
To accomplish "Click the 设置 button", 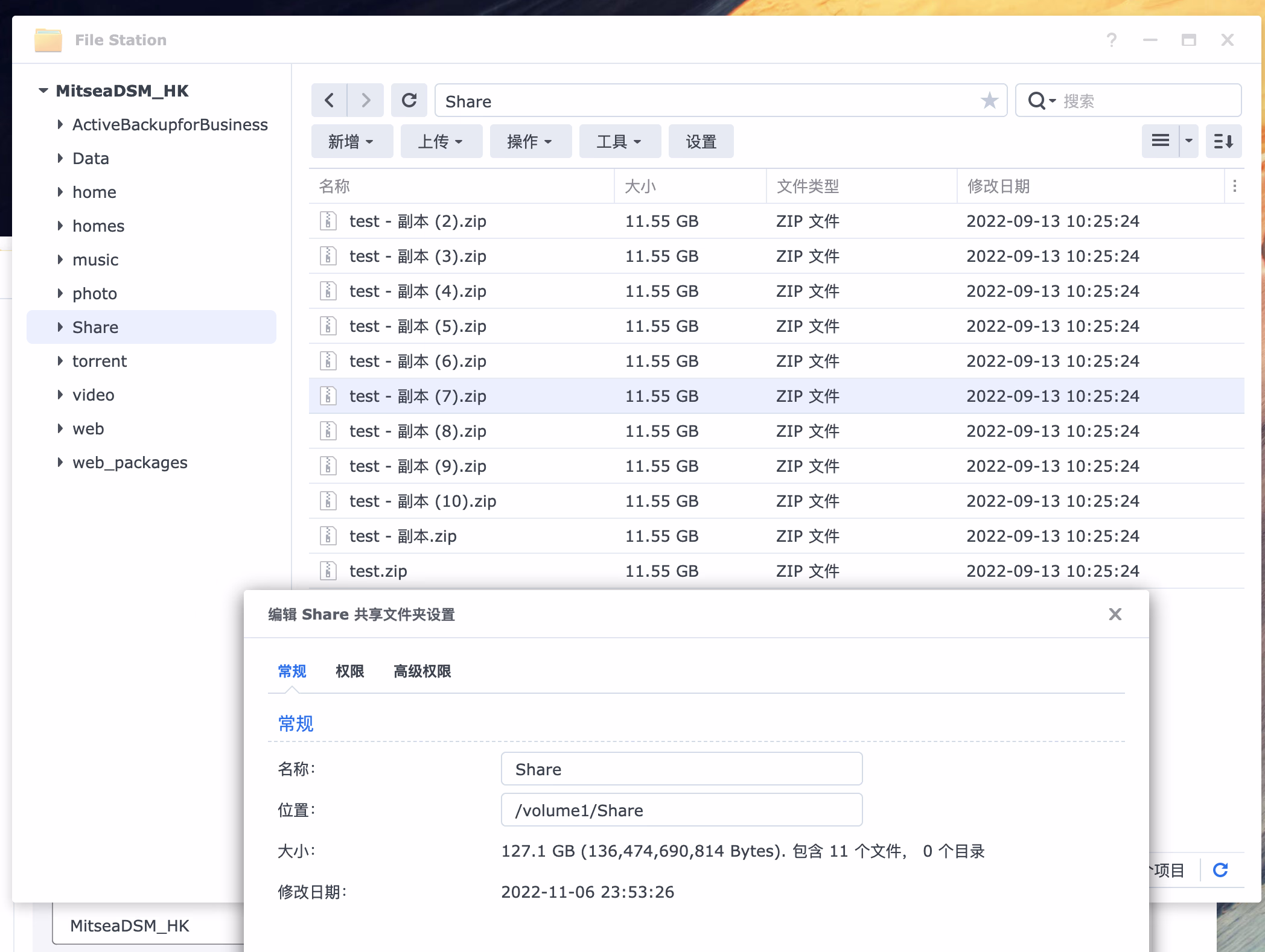I will [701, 142].
